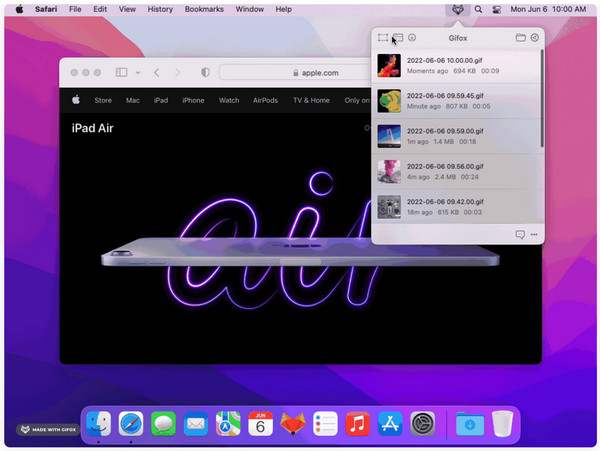Open the Safari app menu
600x451 pixels.
point(46,9)
